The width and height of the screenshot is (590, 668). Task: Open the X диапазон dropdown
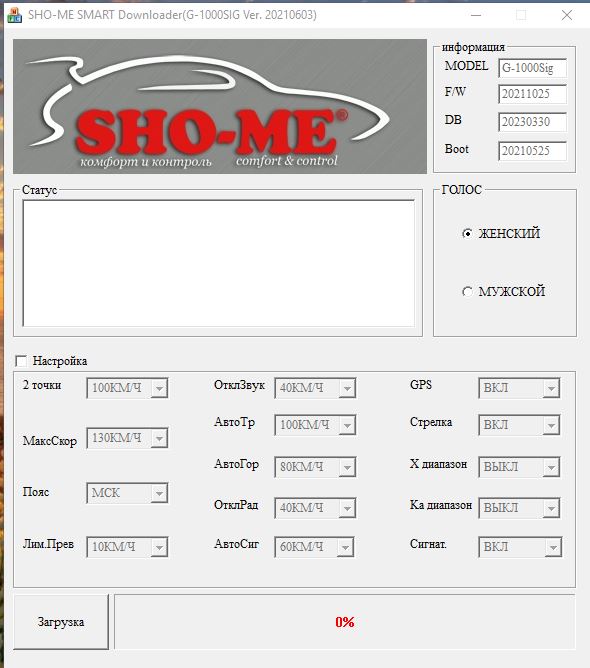click(519, 467)
